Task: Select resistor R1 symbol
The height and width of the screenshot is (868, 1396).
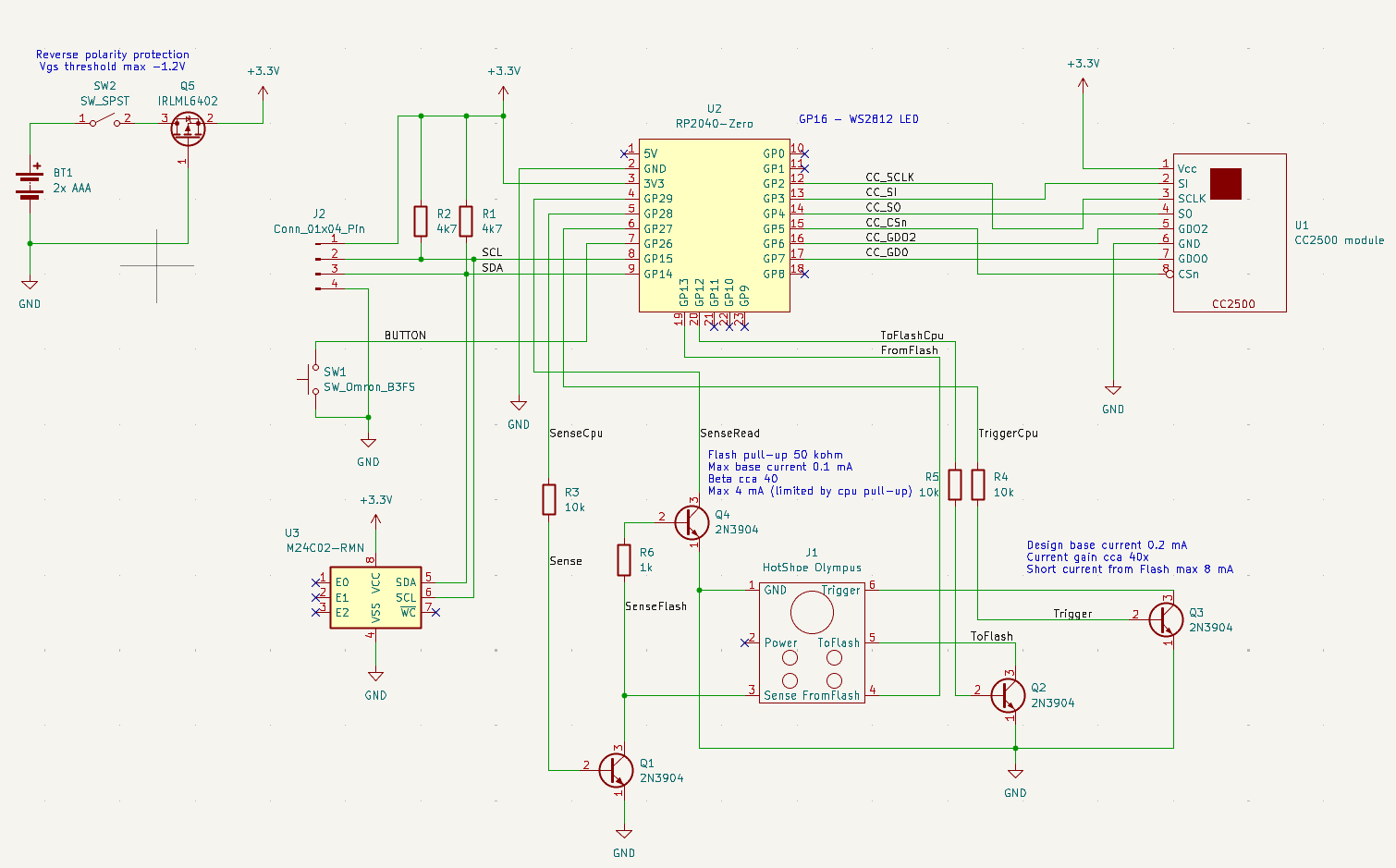Action: pyautogui.click(x=466, y=222)
